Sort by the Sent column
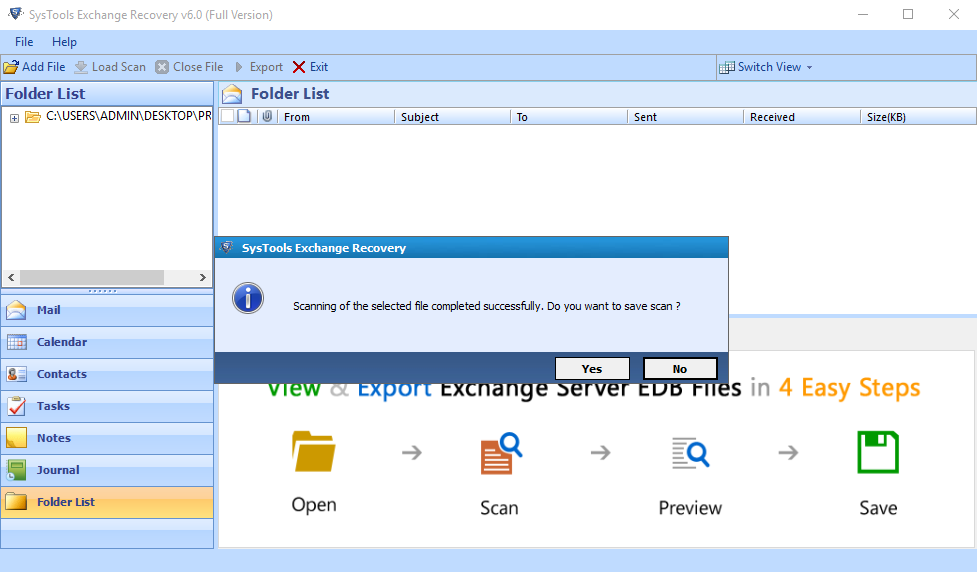The width and height of the screenshot is (977, 572). coord(685,117)
